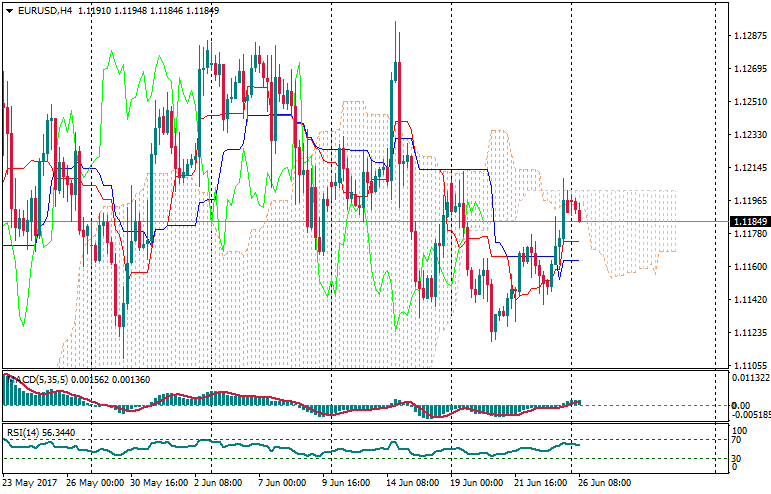The width and height of the screenshot is (771, 494).
Task: Click the RSI 30 level label
Action: point(734,458)
